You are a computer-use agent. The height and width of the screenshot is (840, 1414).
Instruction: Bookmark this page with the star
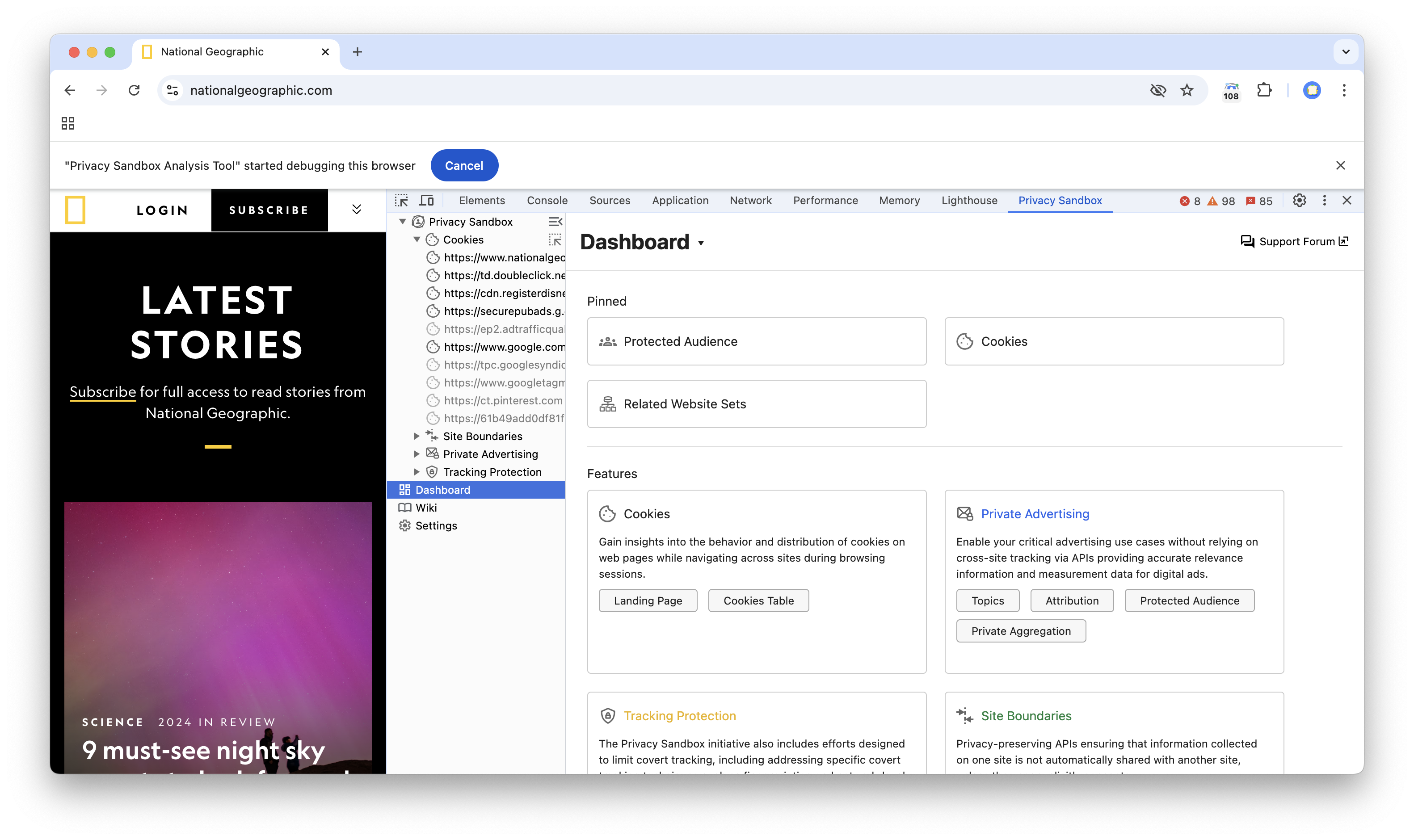(1187, 90)
